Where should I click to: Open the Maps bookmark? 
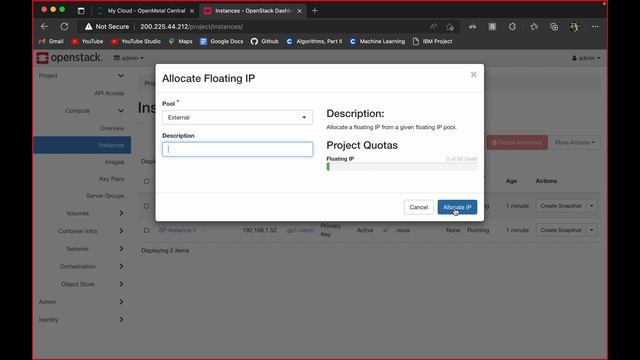point(180,41)
